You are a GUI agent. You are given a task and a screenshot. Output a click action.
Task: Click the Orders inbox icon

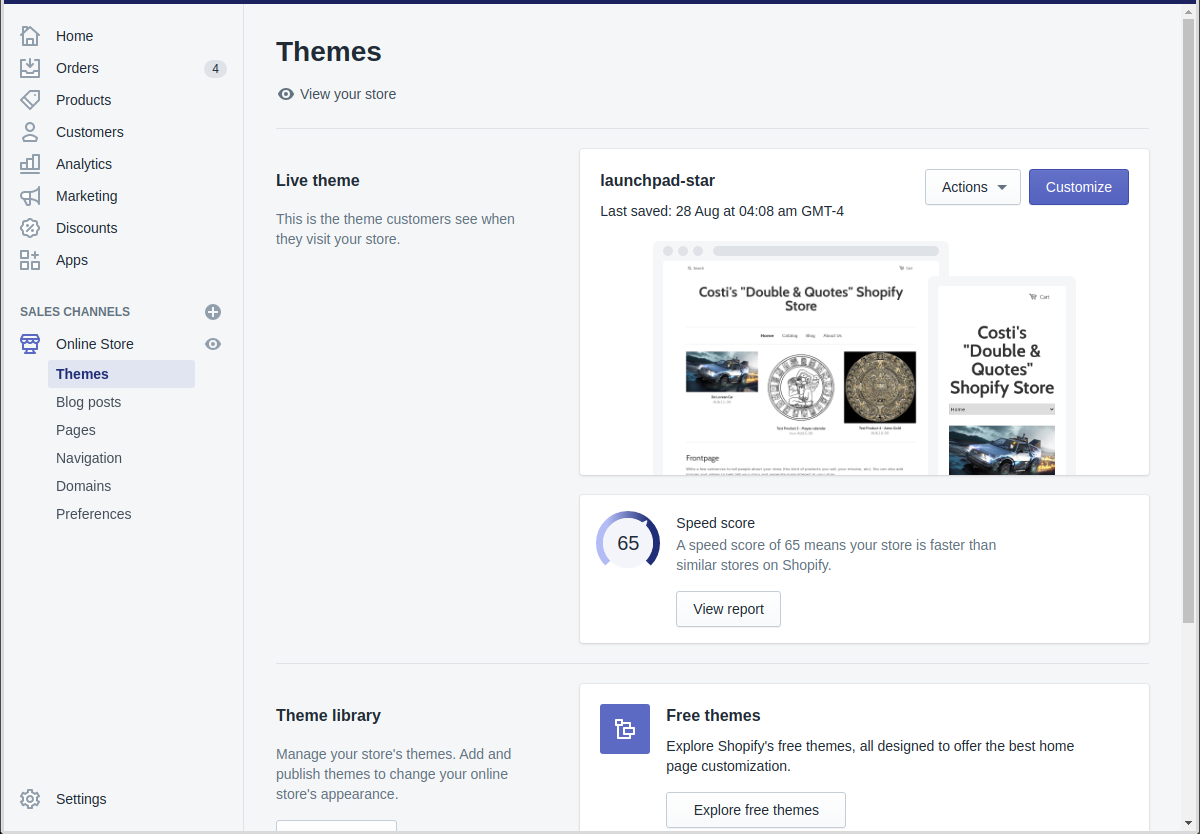30,68
